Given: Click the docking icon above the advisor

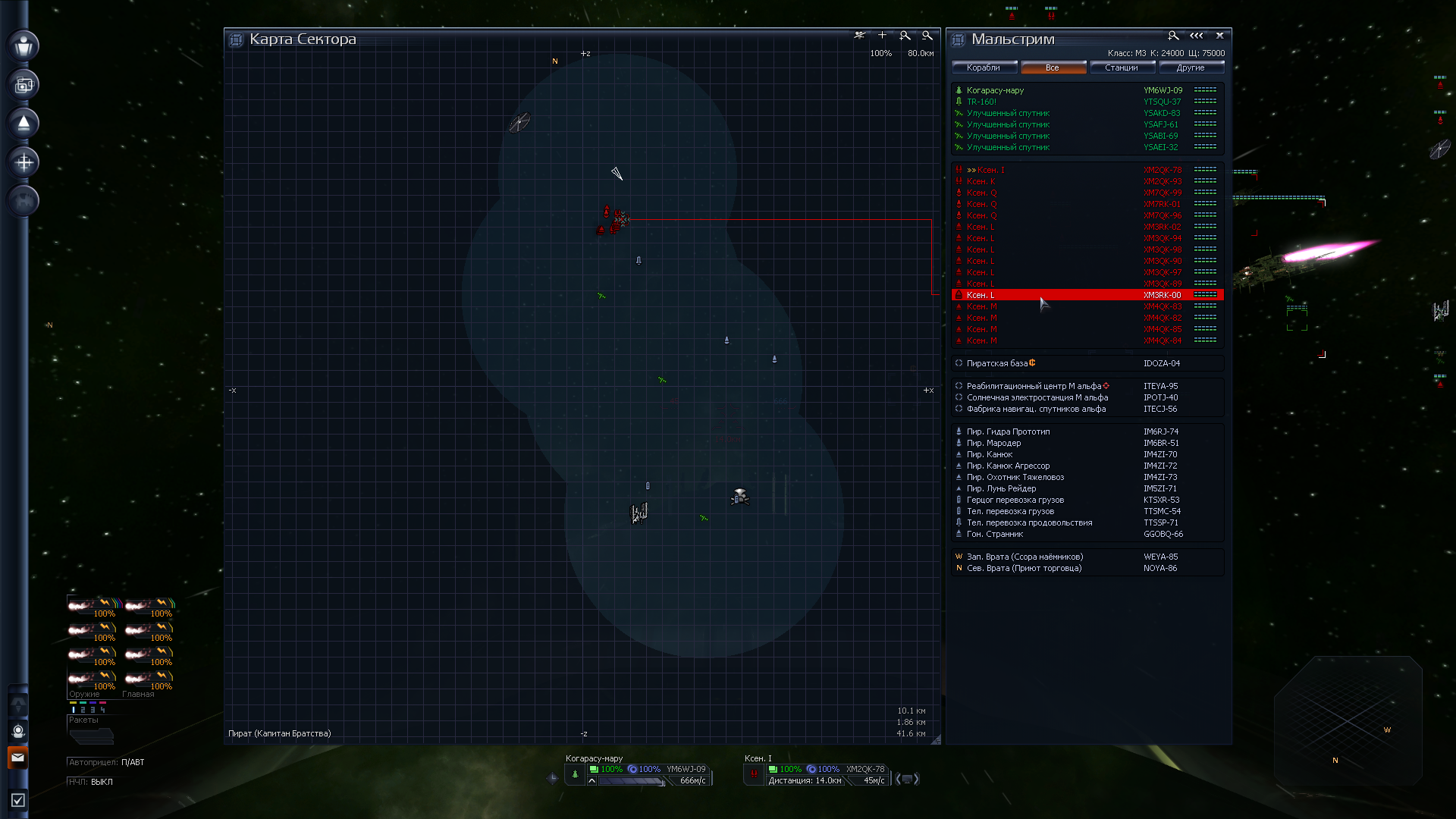Looking at the screenshot, I should pos(18,704).
